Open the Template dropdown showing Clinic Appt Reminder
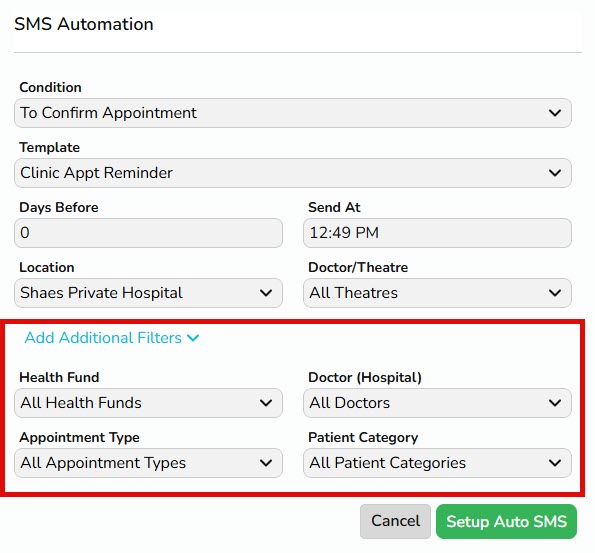The height and width of the screenshot is (553, 595). pos(293,173)
